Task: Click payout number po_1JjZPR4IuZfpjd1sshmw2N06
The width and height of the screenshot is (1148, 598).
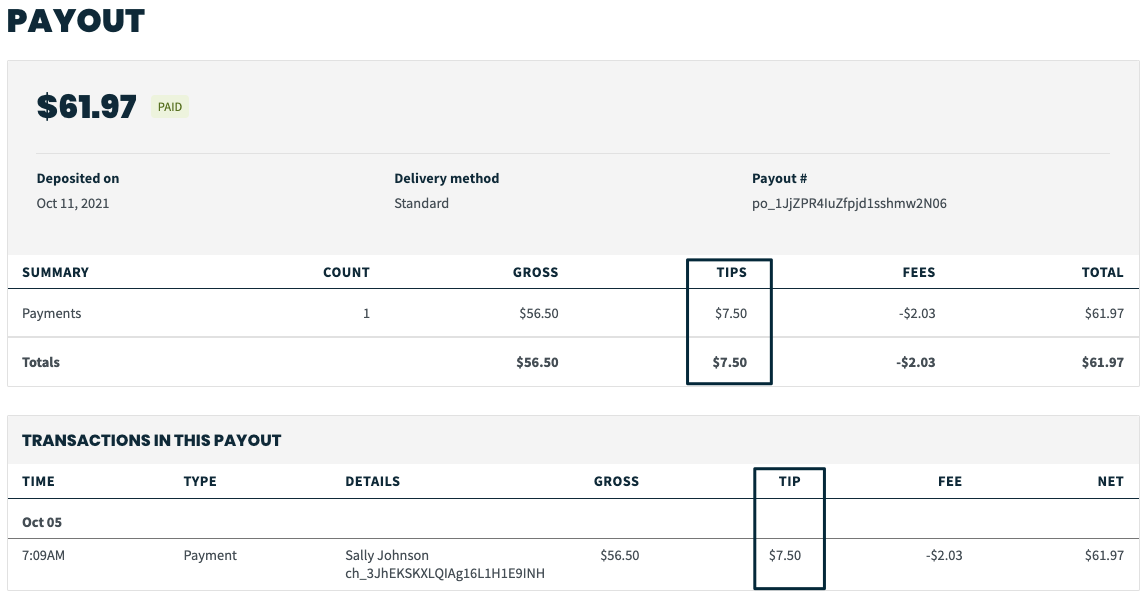Action: (x=847, y=203)
